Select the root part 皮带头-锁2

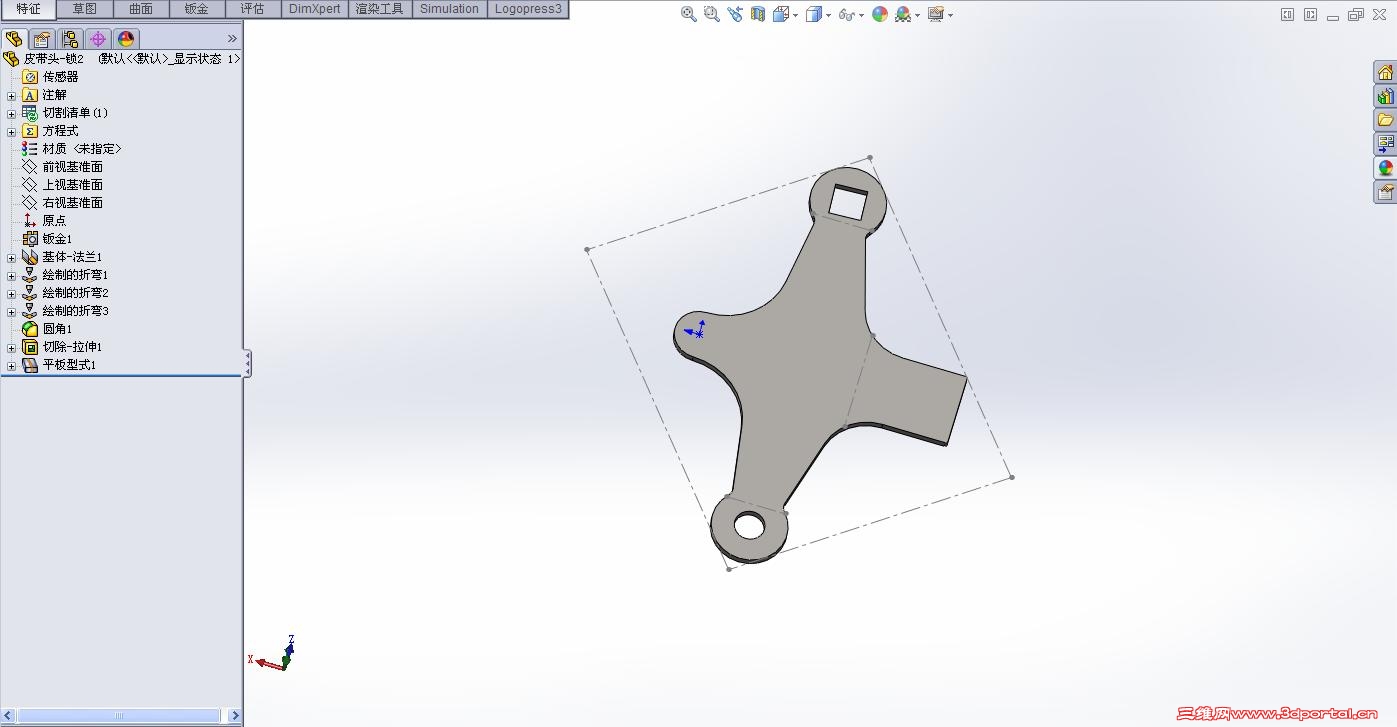point(122,59)
